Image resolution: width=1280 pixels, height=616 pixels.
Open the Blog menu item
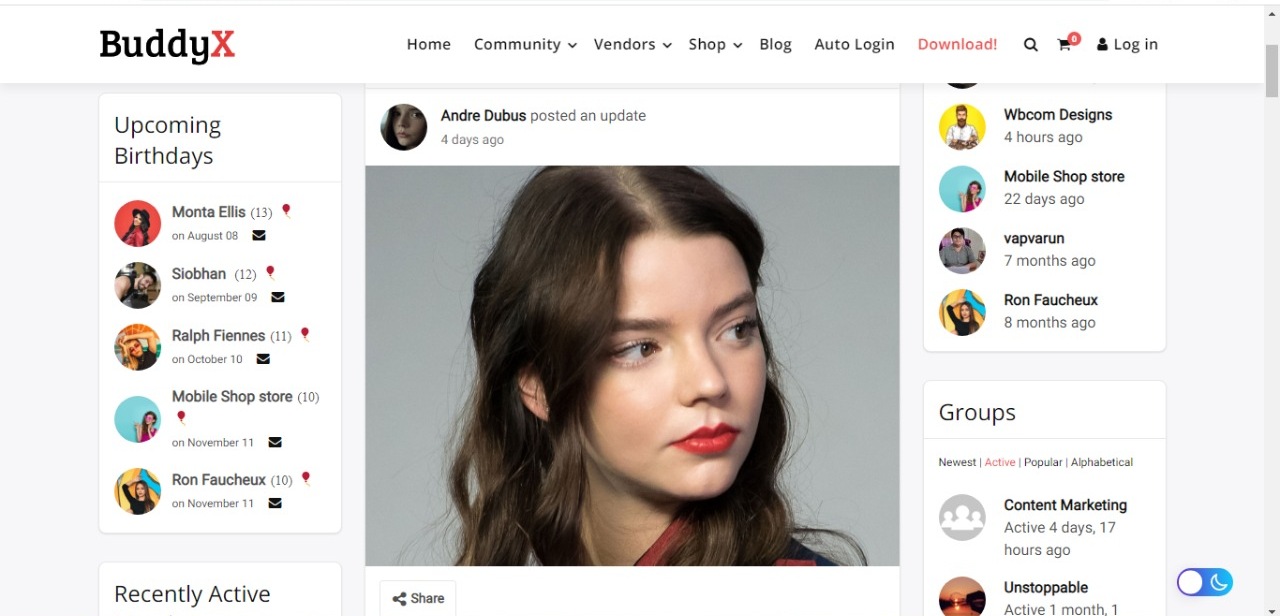tap(775, 44)
